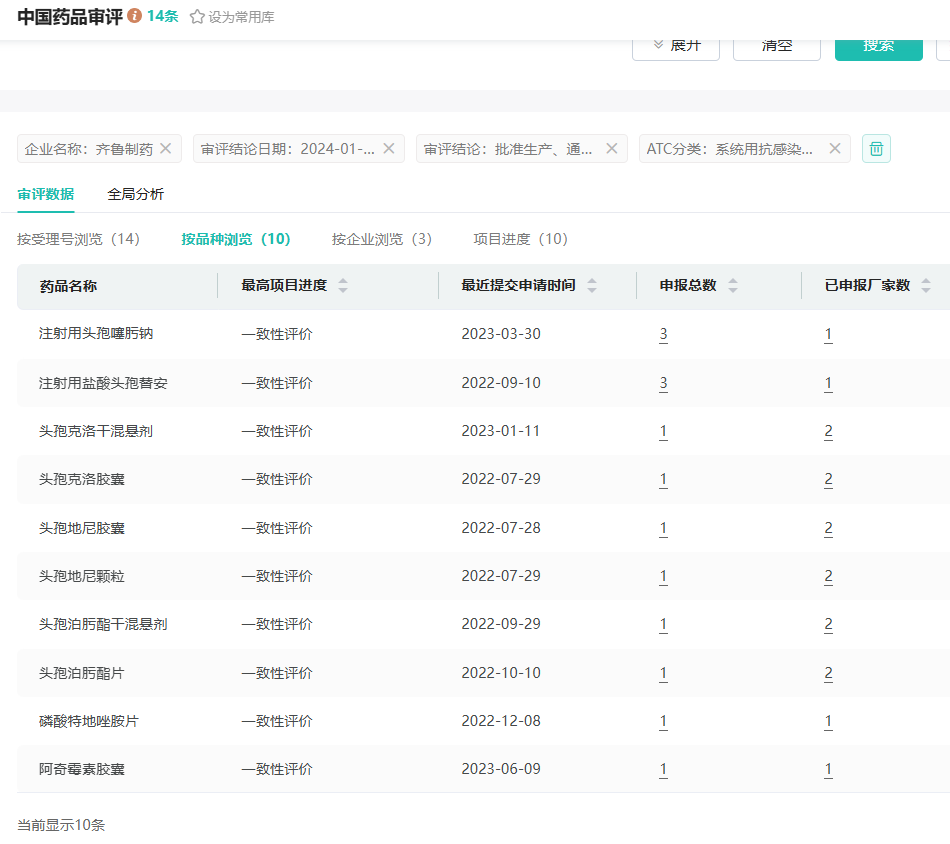Open the 项目进度 view tab
Screen dimensions: 950x844
tap(520, 239)
